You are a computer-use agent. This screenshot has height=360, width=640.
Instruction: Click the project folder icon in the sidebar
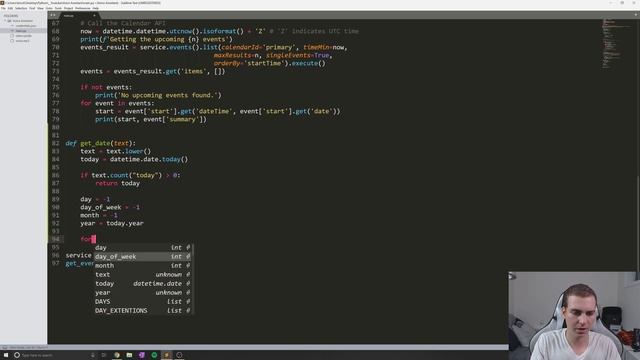(10, 21)
